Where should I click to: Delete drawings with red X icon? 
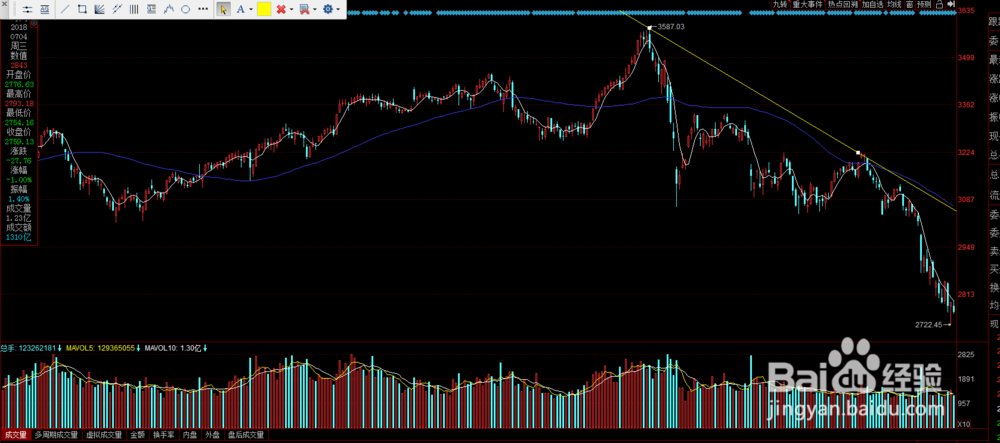(x=281, y=10)
